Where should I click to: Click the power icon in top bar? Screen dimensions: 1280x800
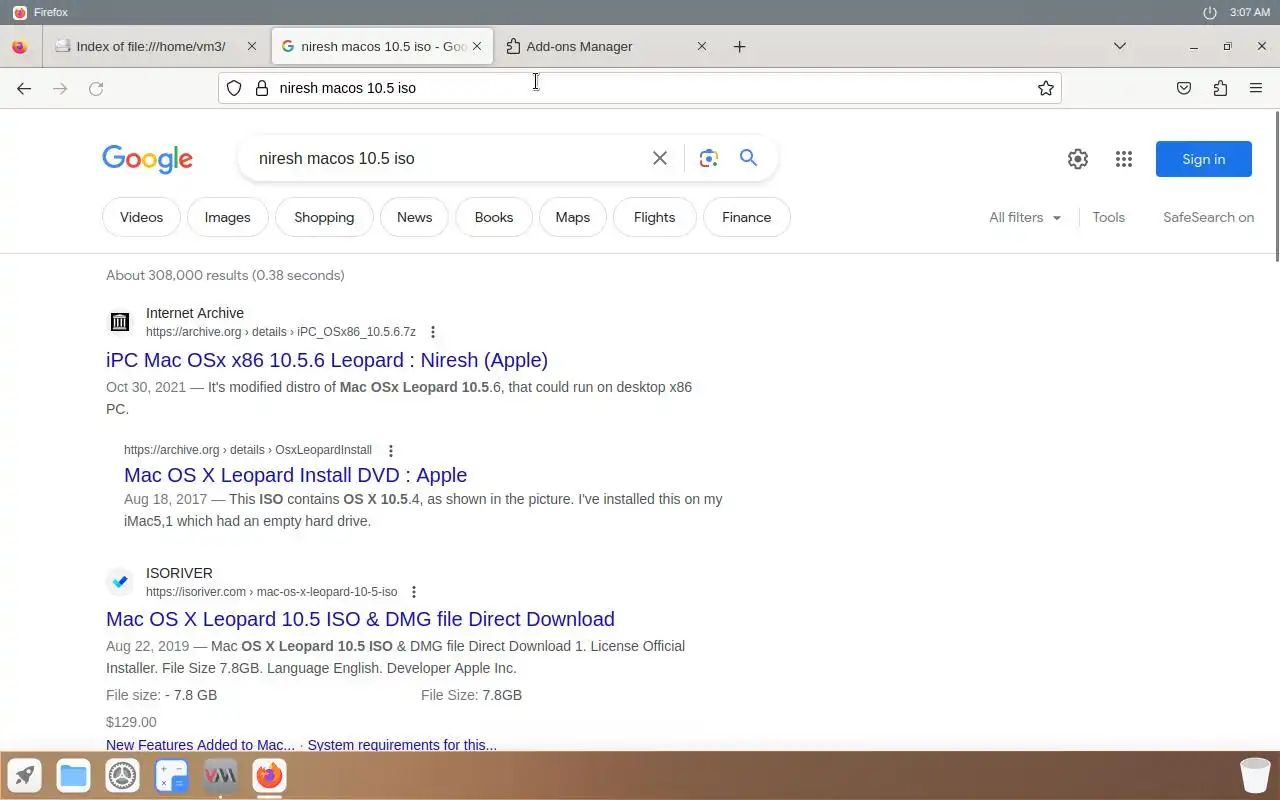[1210, 12]
